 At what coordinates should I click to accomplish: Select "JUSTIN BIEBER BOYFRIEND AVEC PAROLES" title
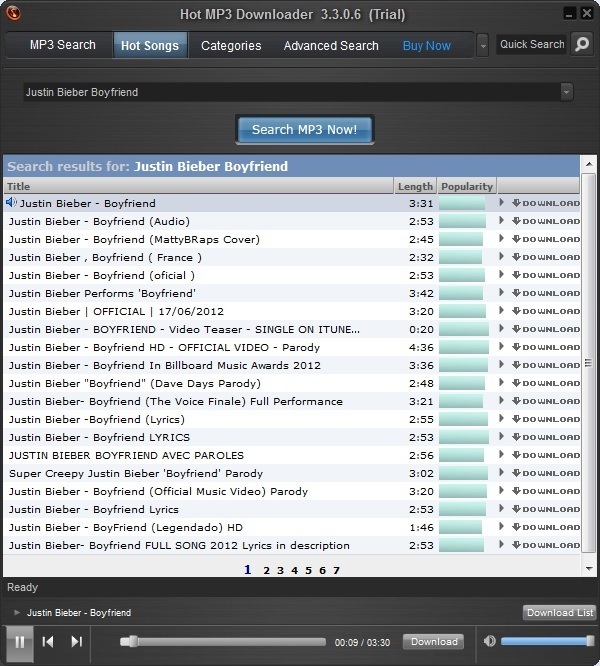(x=126, y=455)
